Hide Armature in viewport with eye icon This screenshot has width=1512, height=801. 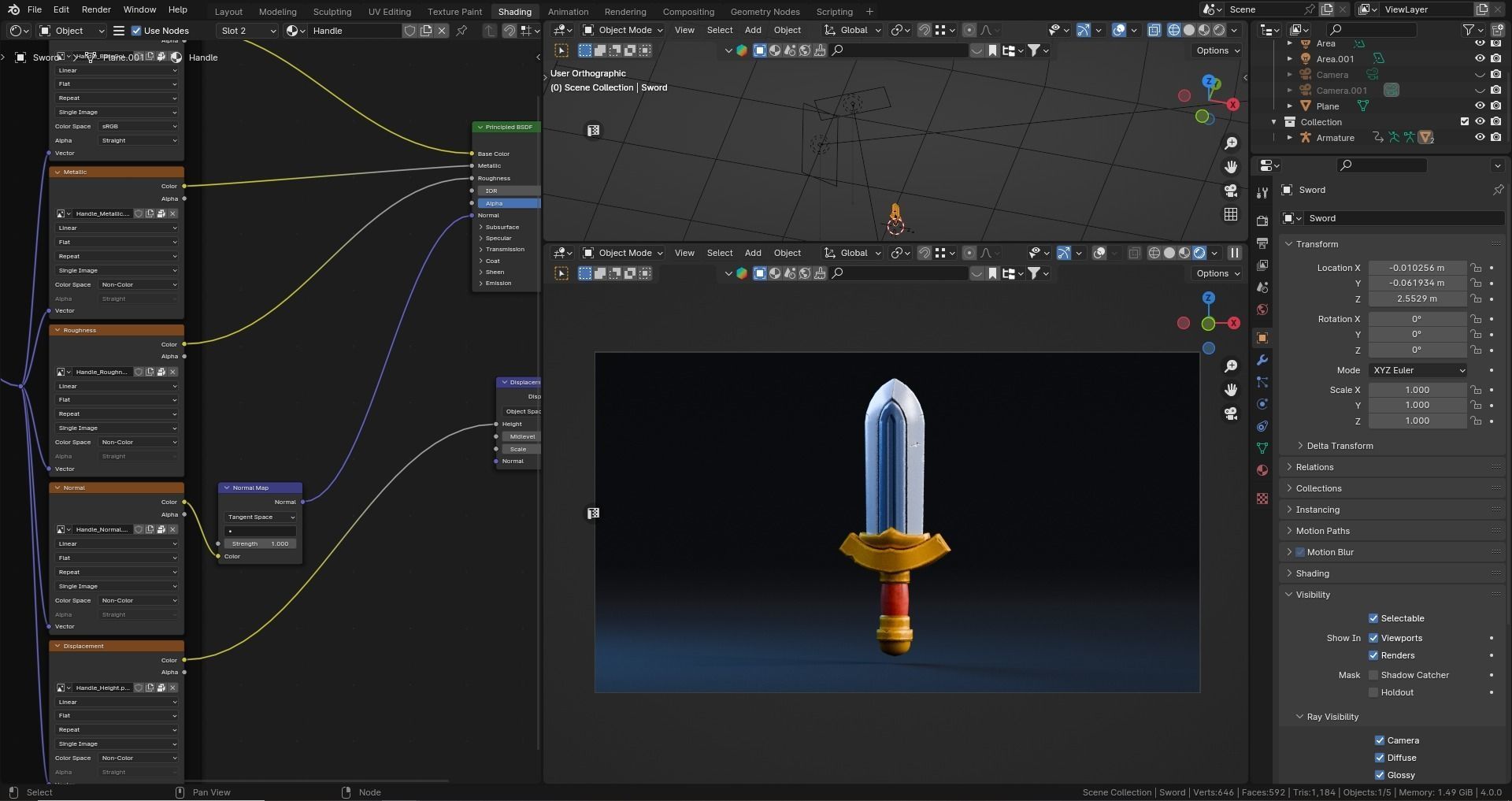(x=1480, y=137)
